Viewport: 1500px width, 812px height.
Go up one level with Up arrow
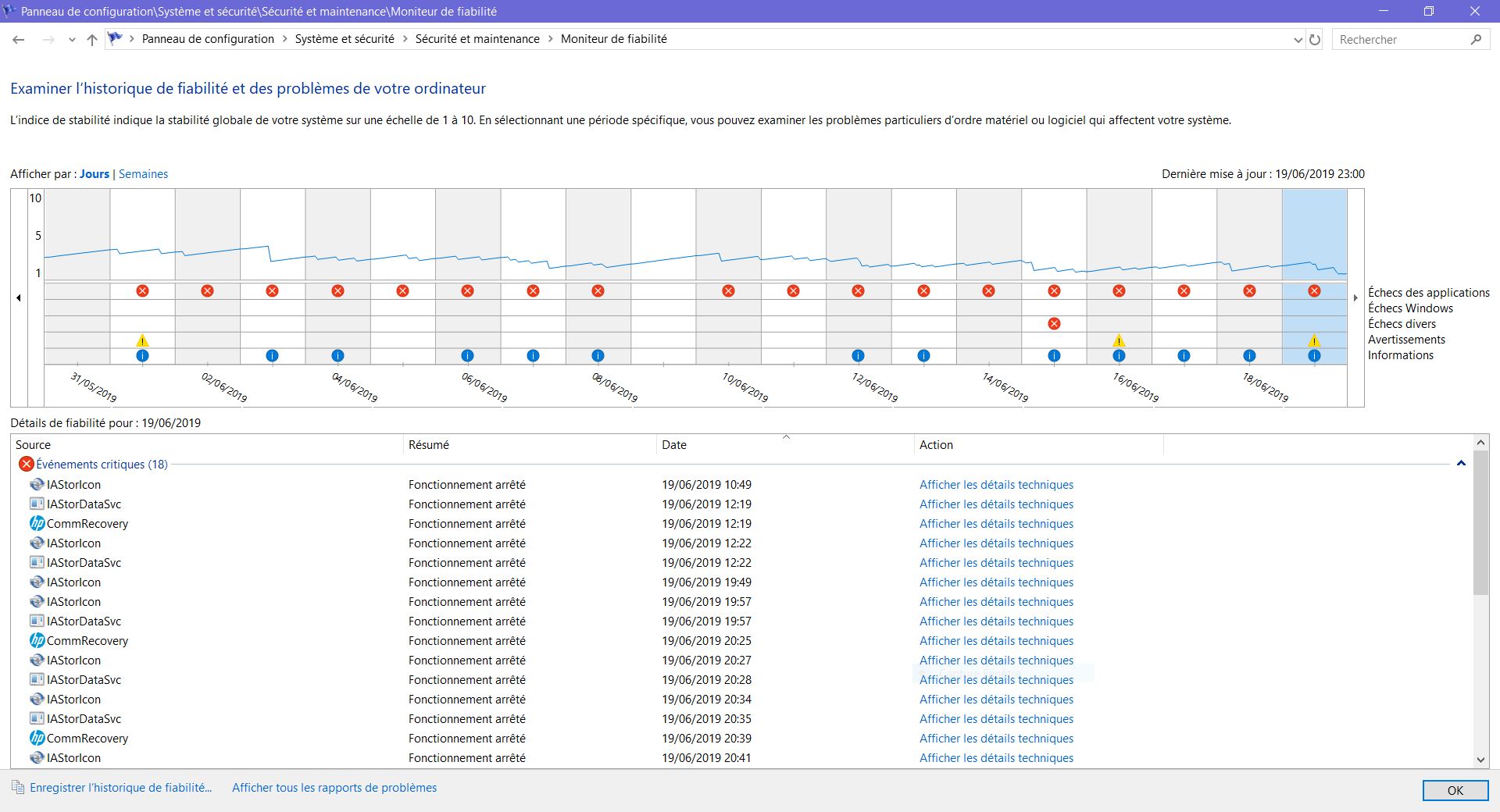coord(92,39)
